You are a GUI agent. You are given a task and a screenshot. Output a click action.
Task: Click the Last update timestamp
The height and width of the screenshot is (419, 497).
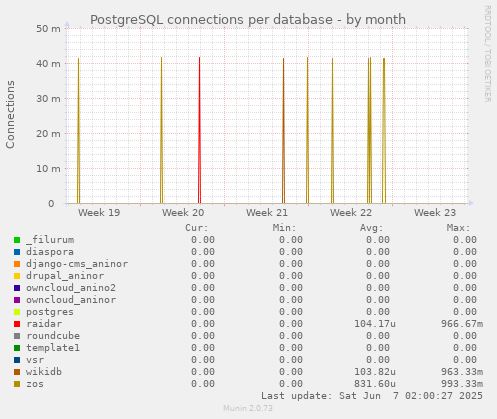click(372, 396)
